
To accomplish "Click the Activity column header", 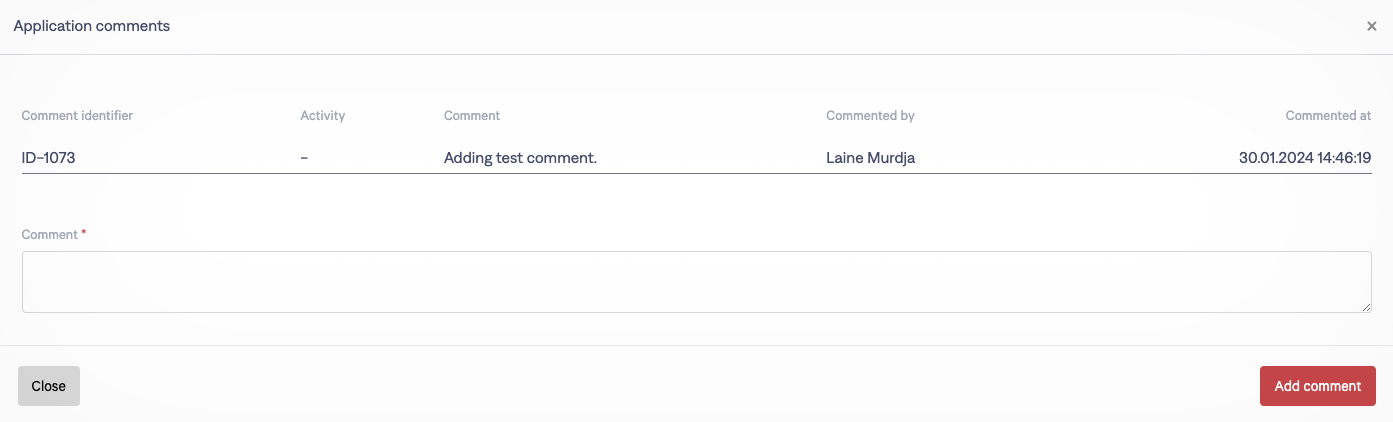I will [x=322, y=116].
